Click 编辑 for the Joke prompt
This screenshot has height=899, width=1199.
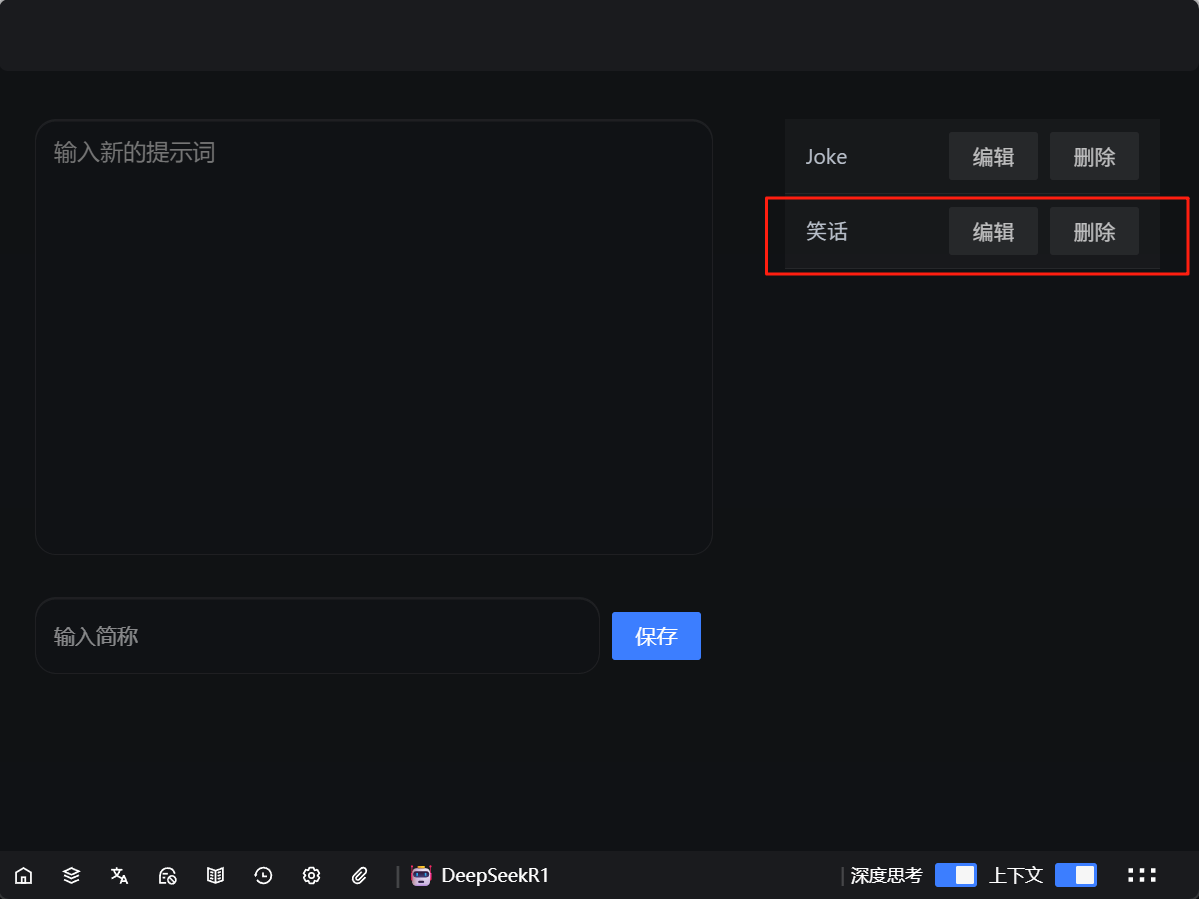pos(993,157)
